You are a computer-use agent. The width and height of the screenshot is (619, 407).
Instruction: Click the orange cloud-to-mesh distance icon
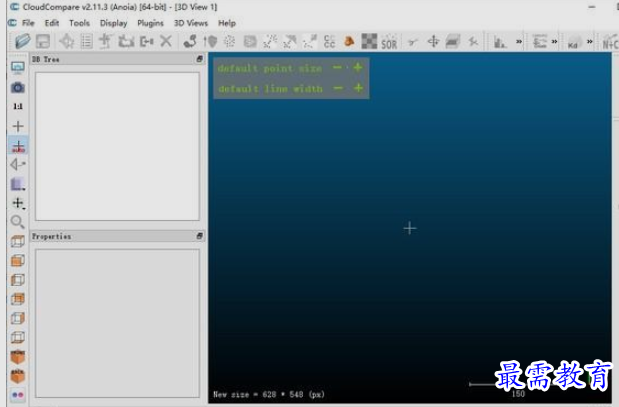click(349, 41)
